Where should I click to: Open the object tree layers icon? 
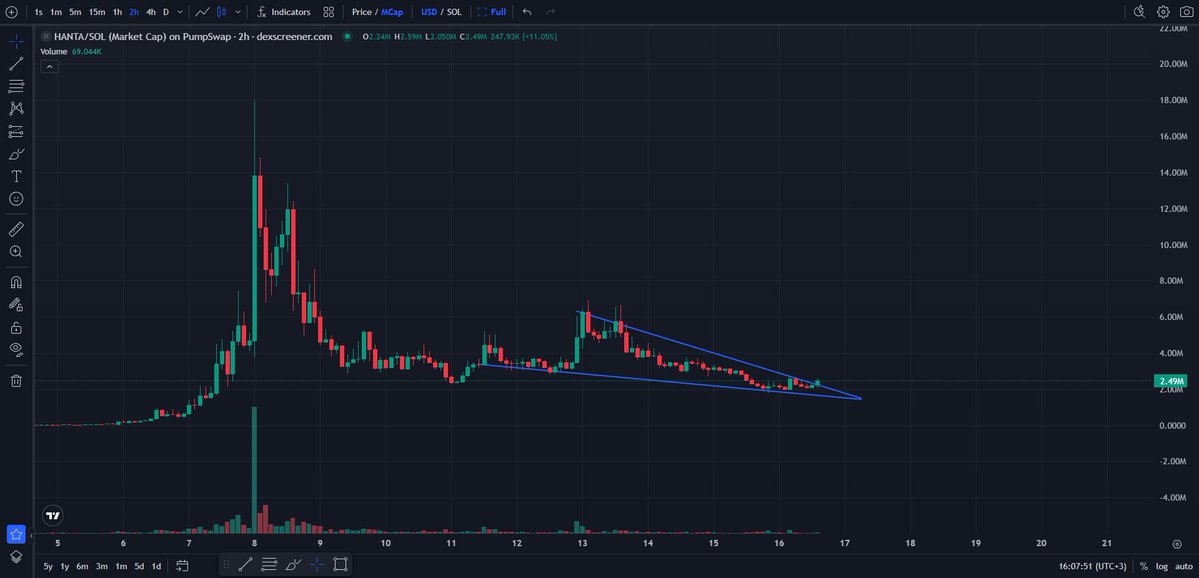coord(16,556)
